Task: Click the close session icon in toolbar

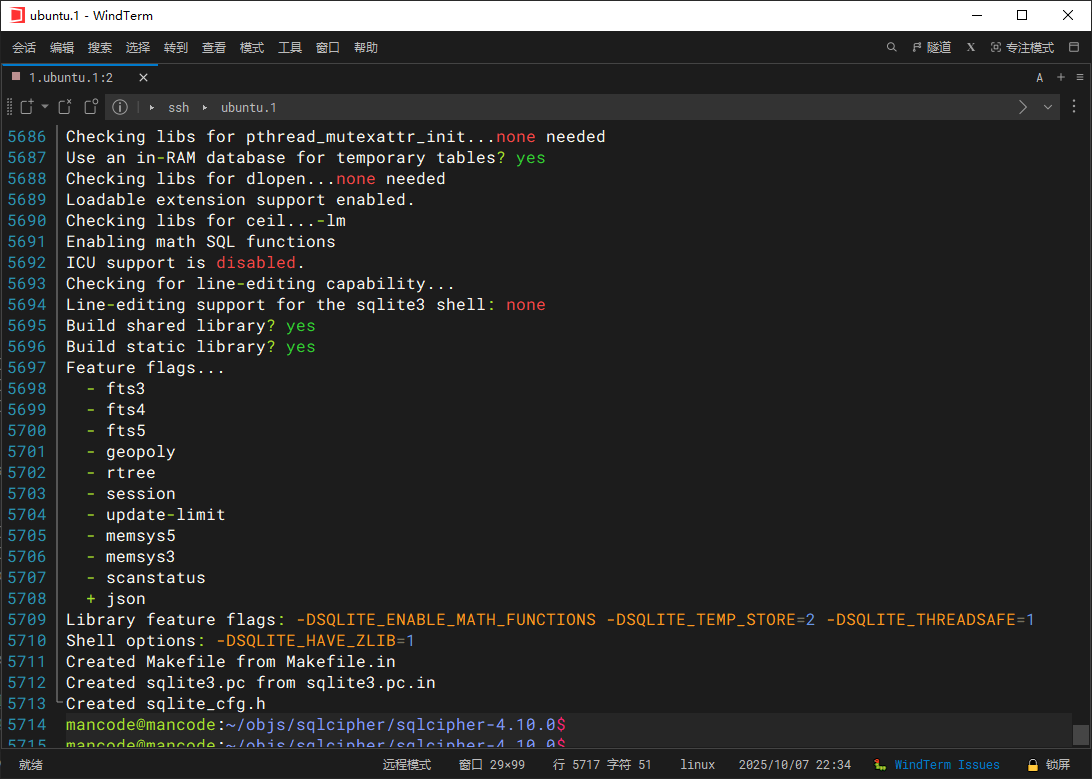Action: [x=65, y=107]
